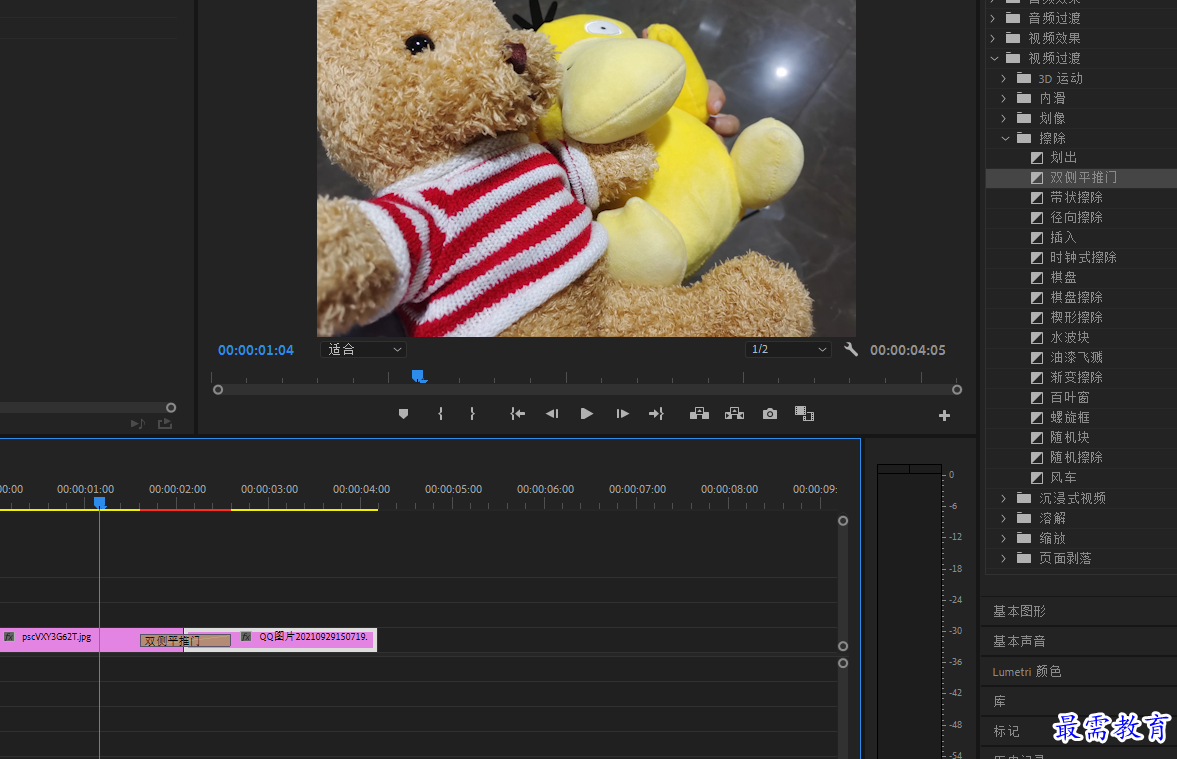Viewport: 1177px width, 759px height.
Task: Click the blue 00:00:01:04 timecode field
Action: pyautogui.click(x=256, y=350)
